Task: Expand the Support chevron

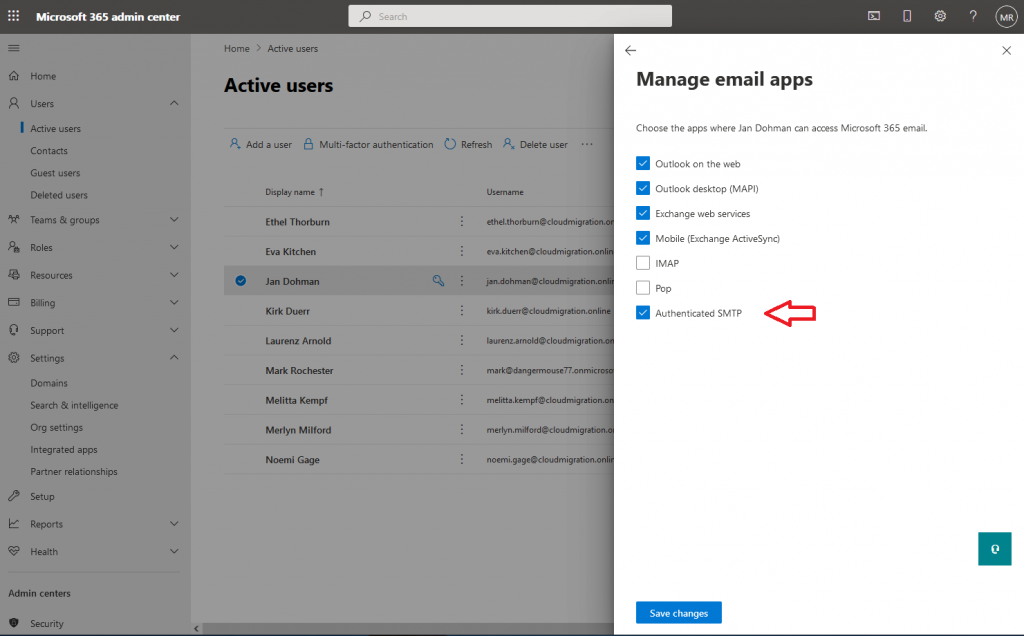Action: 174,330
